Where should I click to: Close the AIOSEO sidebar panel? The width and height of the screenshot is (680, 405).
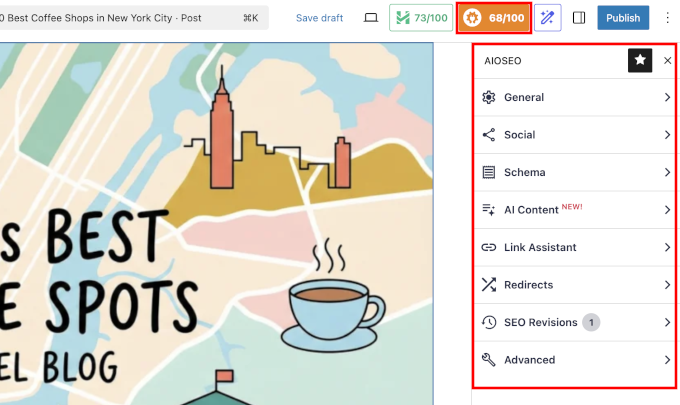tap(667, 60)
